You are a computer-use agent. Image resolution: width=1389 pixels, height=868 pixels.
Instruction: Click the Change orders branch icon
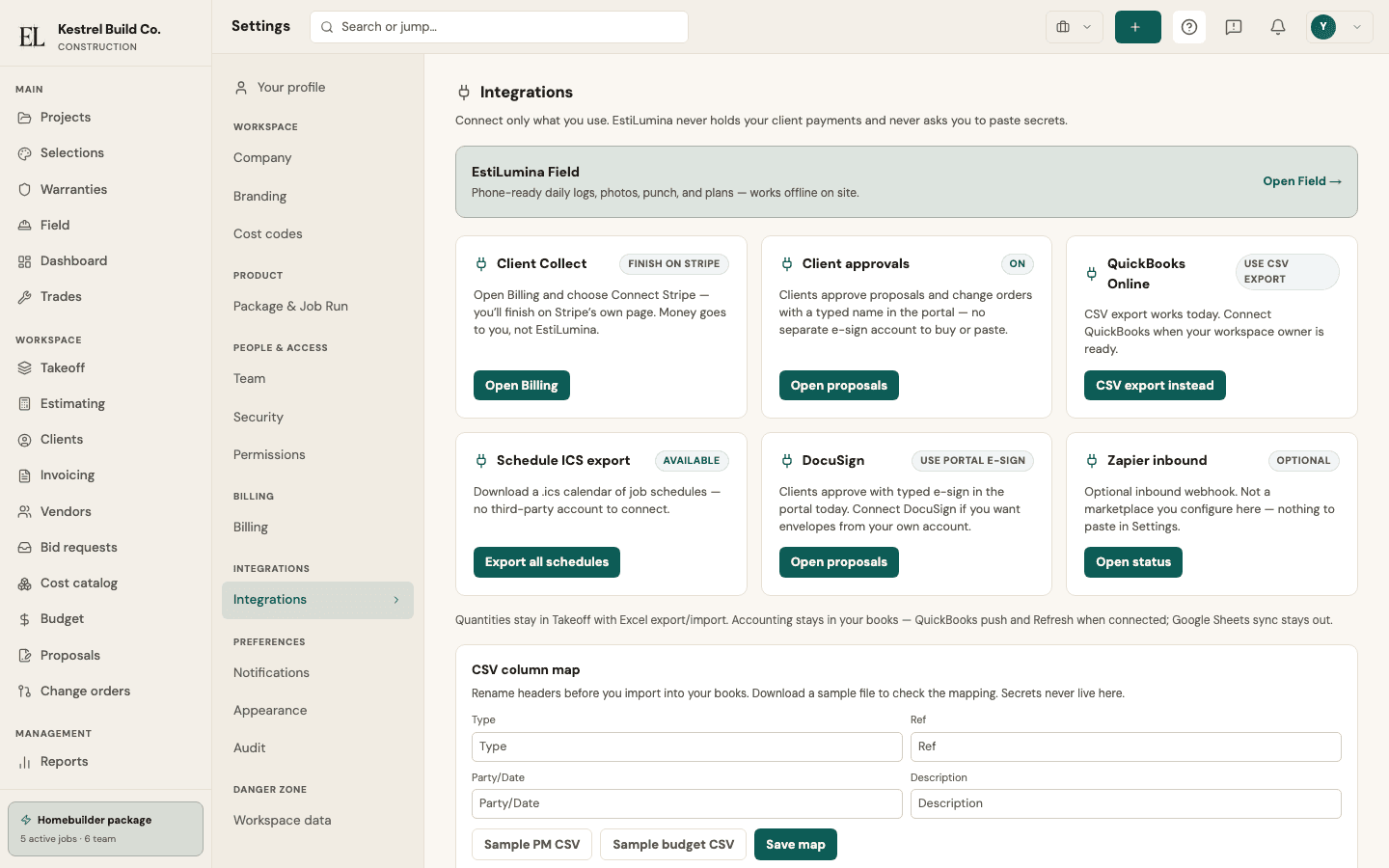point(25,692)
